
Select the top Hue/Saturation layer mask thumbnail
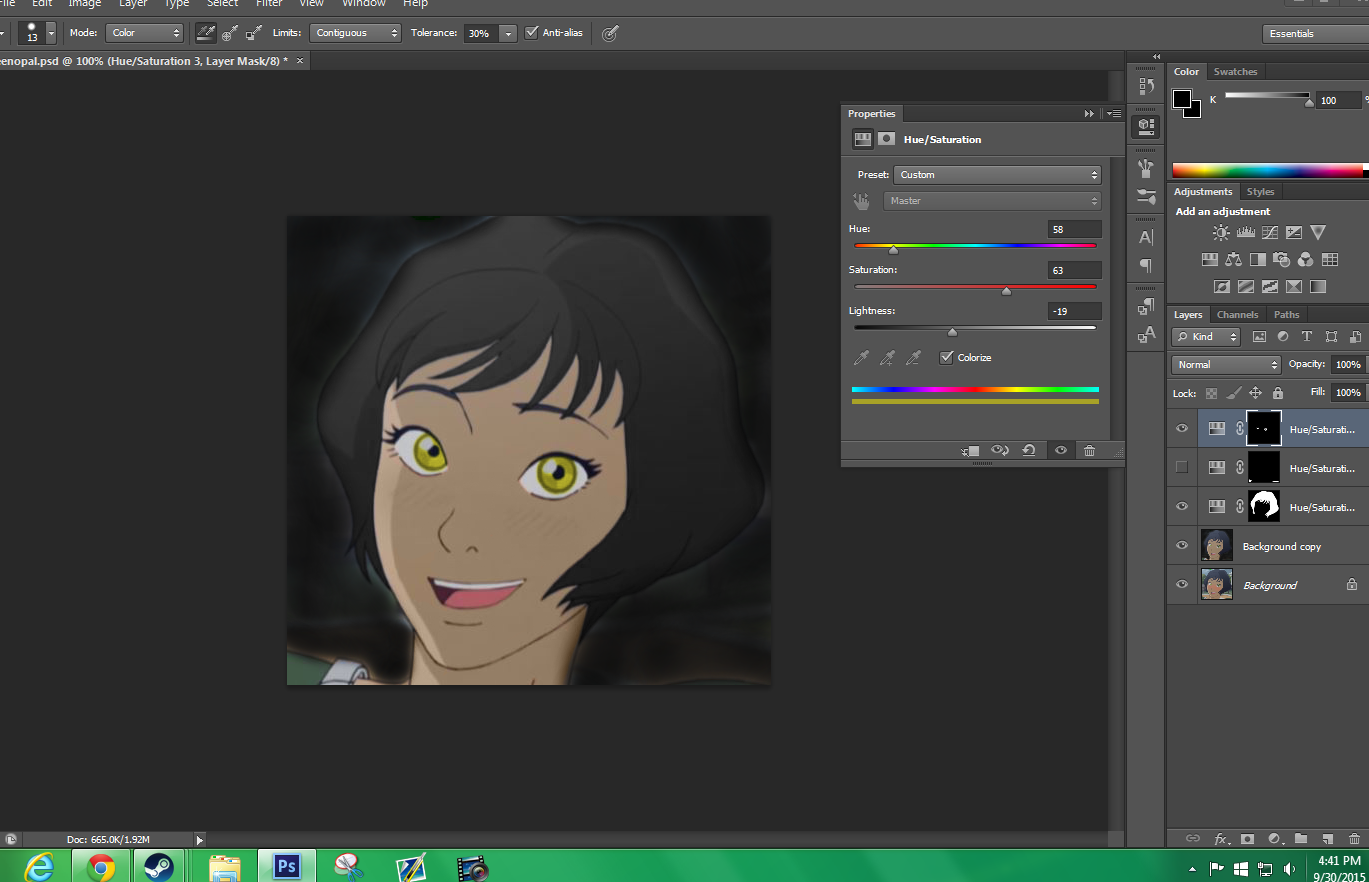click(1263, 428)
